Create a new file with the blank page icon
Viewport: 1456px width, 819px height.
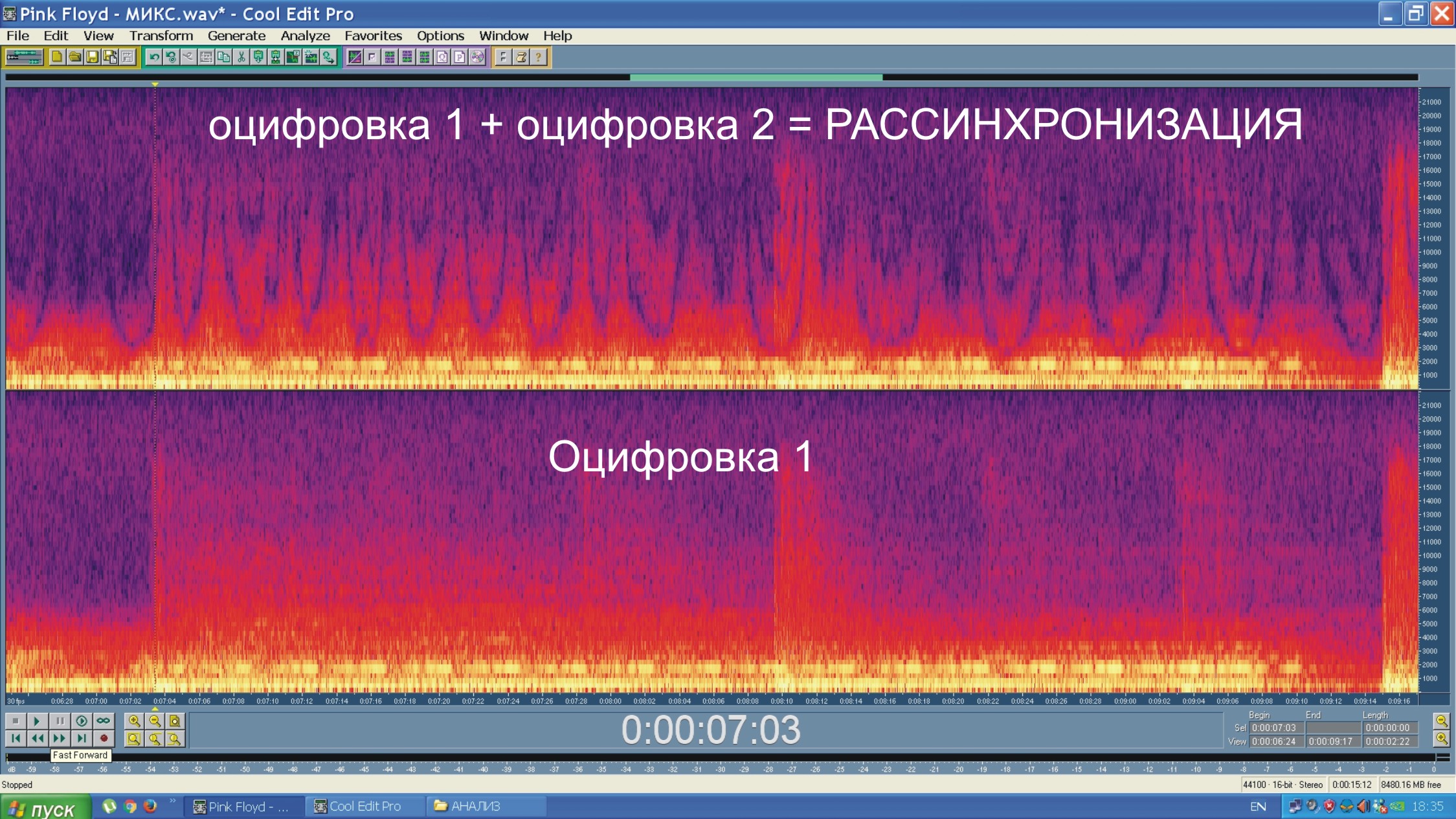[57, 58]
